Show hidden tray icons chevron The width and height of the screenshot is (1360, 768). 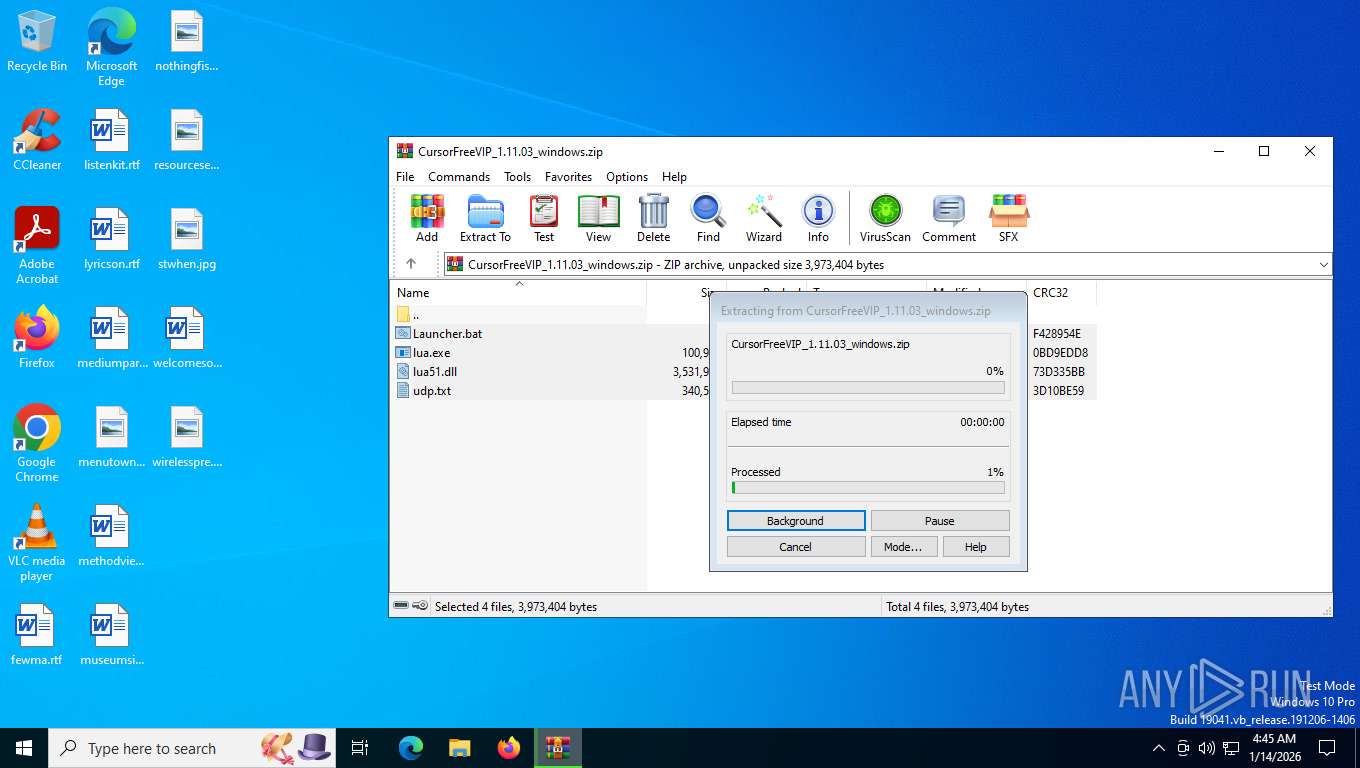click(1158, 748)
